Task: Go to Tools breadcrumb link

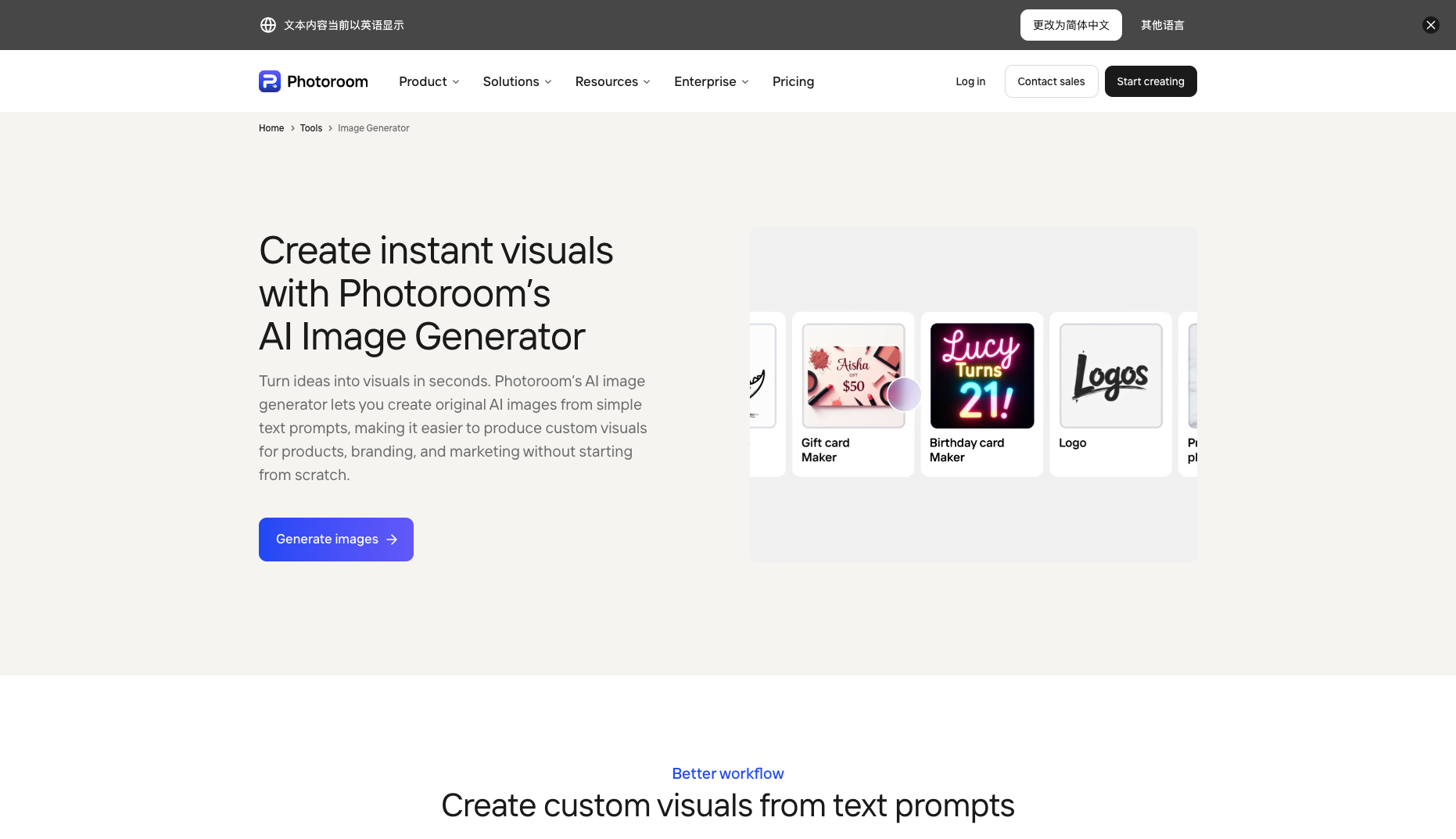Action: pyautogui.click(x=311, y=128)
